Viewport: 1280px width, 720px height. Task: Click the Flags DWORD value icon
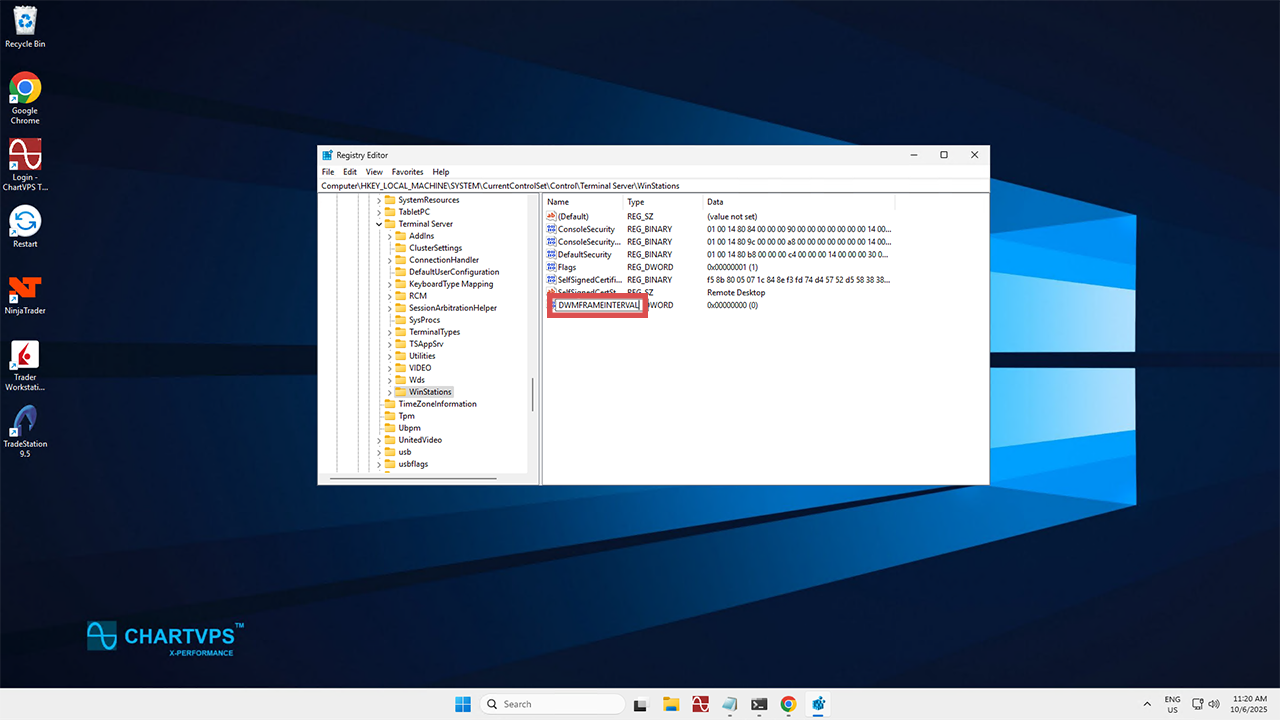[551, 267]
